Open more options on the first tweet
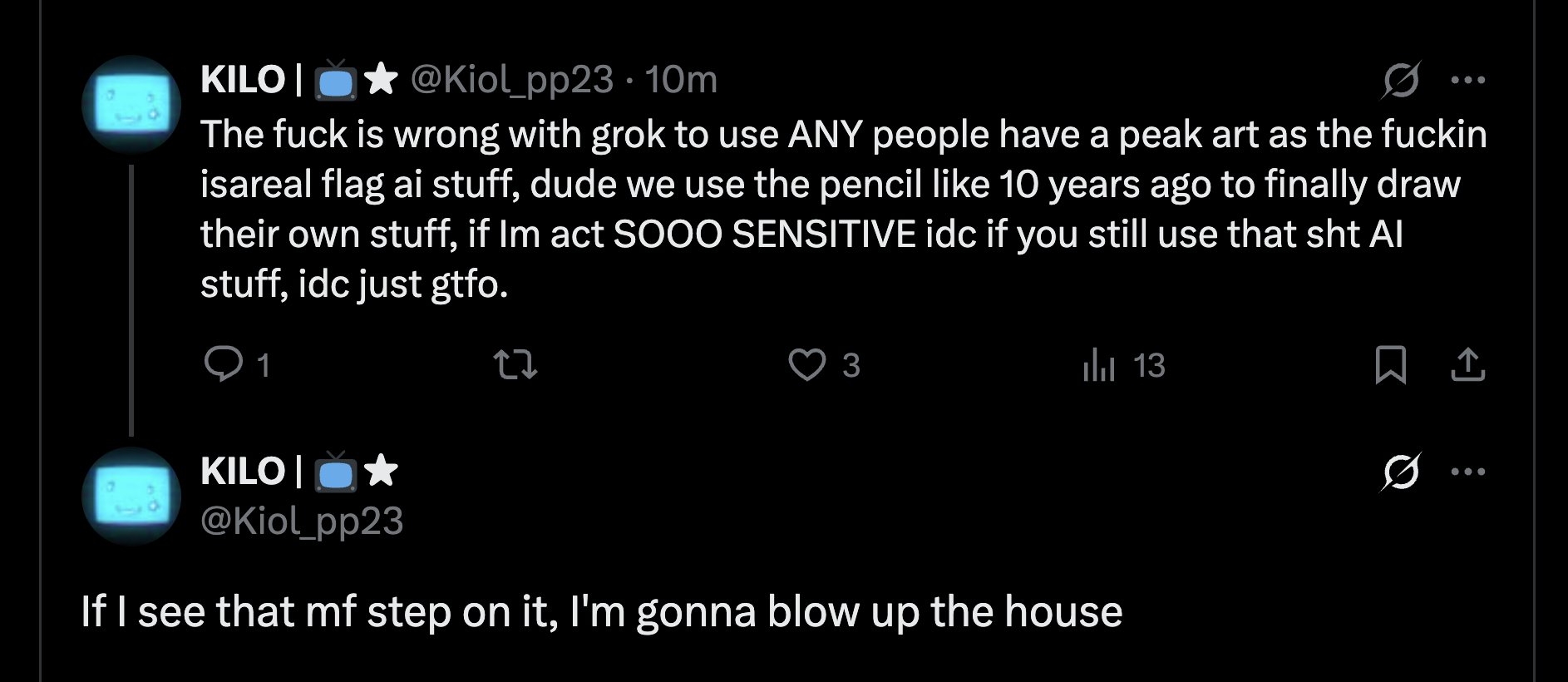Screen dimensions: 1568x682 click(1467, 80)
